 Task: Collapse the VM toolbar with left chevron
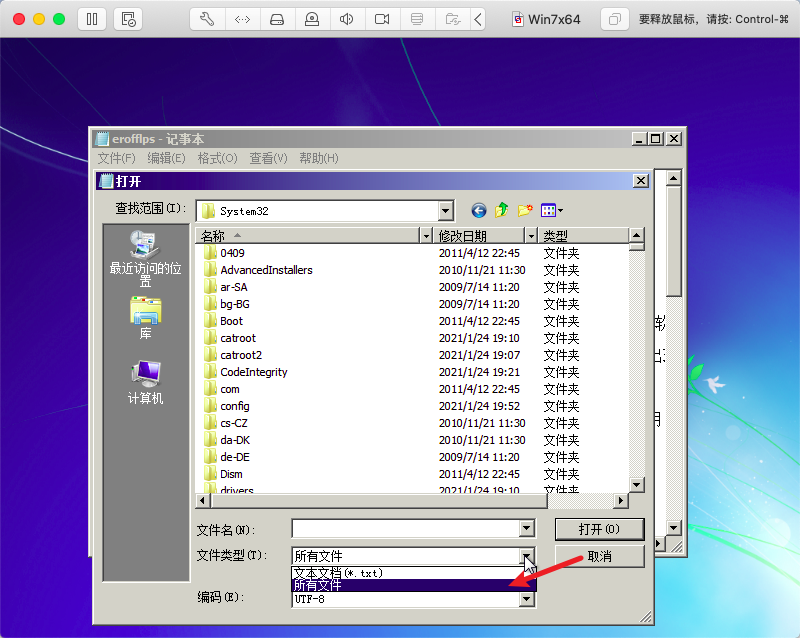tap(478, 19)
